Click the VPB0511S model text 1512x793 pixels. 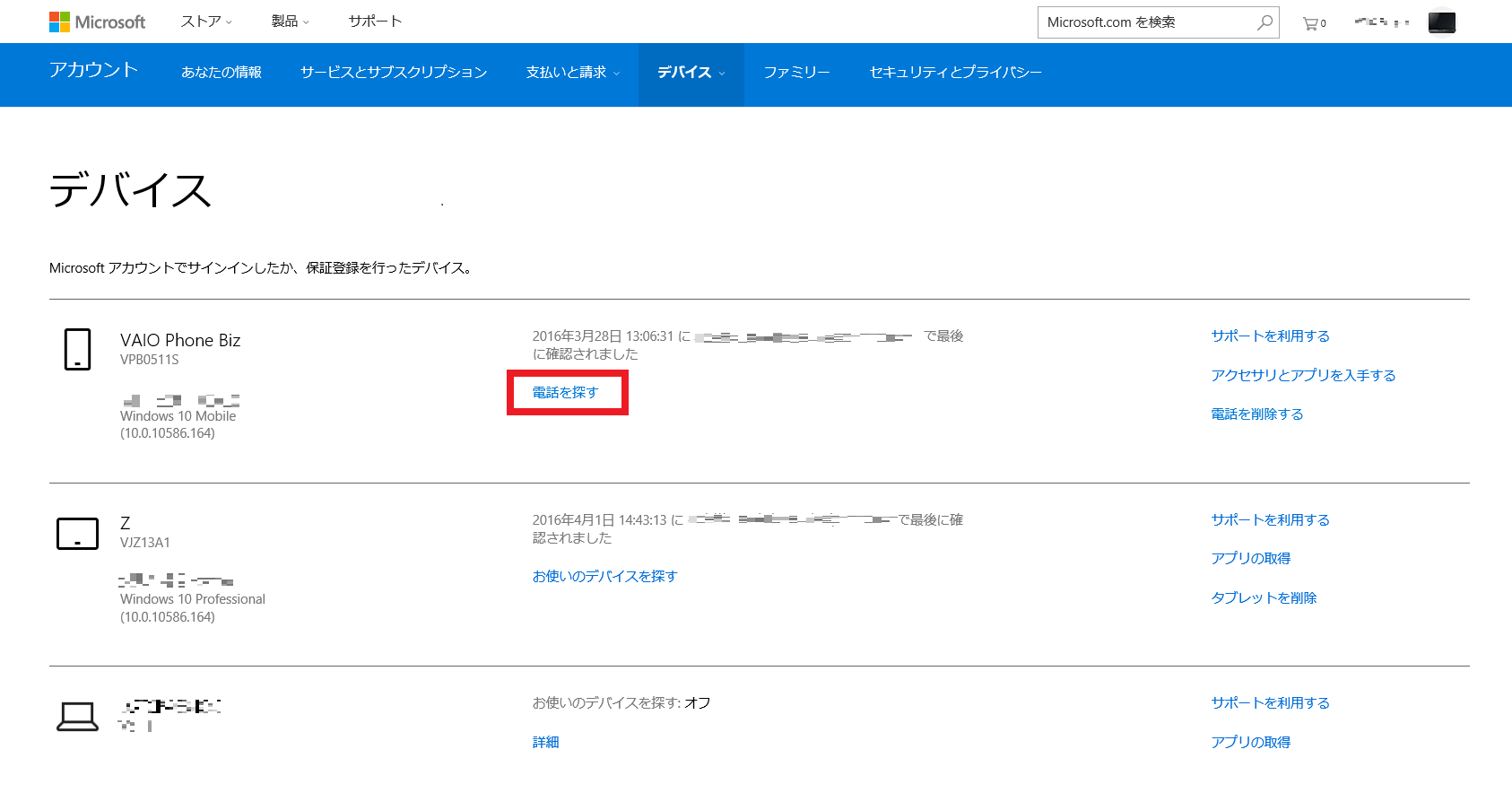click(150, 360)
